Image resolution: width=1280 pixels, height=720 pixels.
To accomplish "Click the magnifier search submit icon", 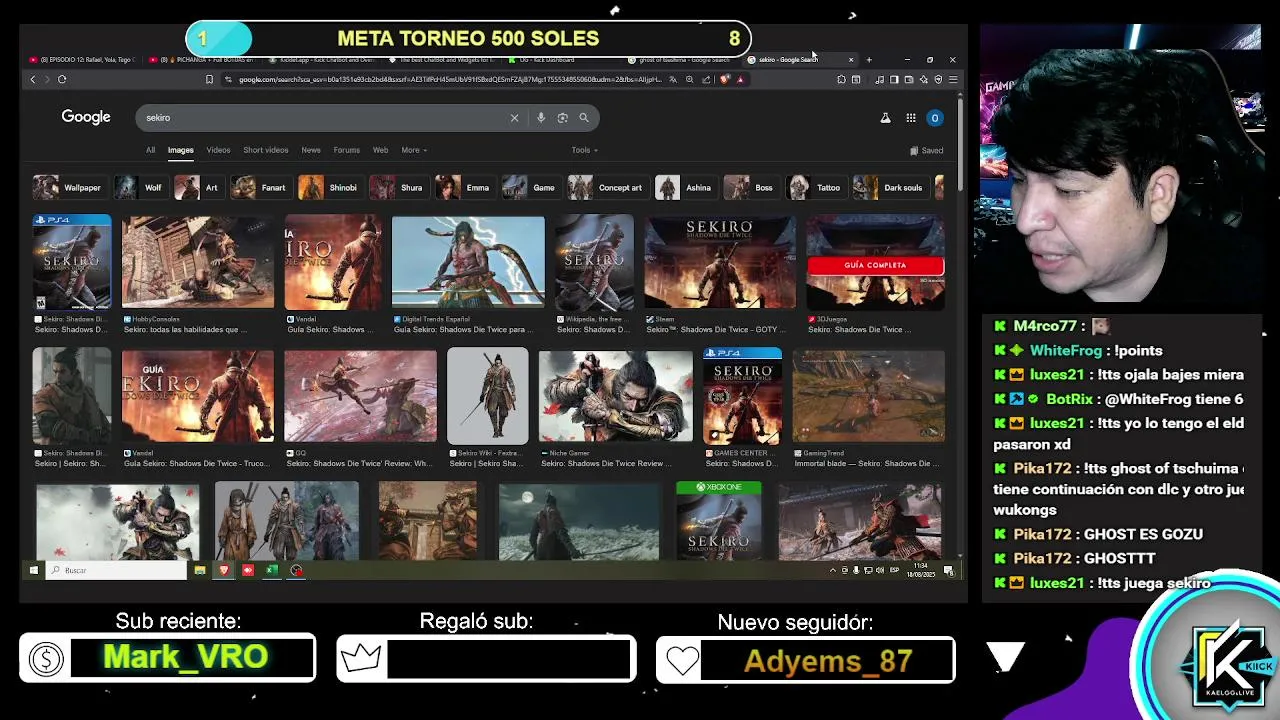I will [x=584, y=118].
